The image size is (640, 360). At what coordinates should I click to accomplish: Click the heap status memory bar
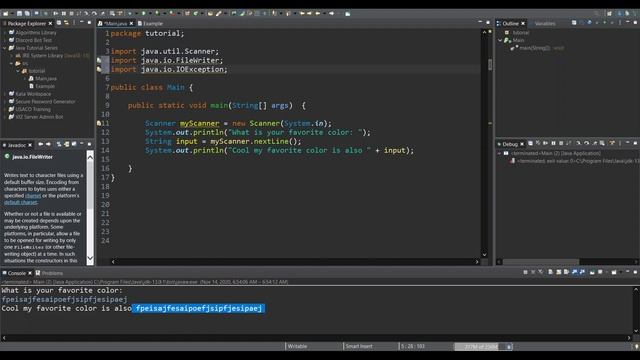pyautogui.click(x=480, y=347)
